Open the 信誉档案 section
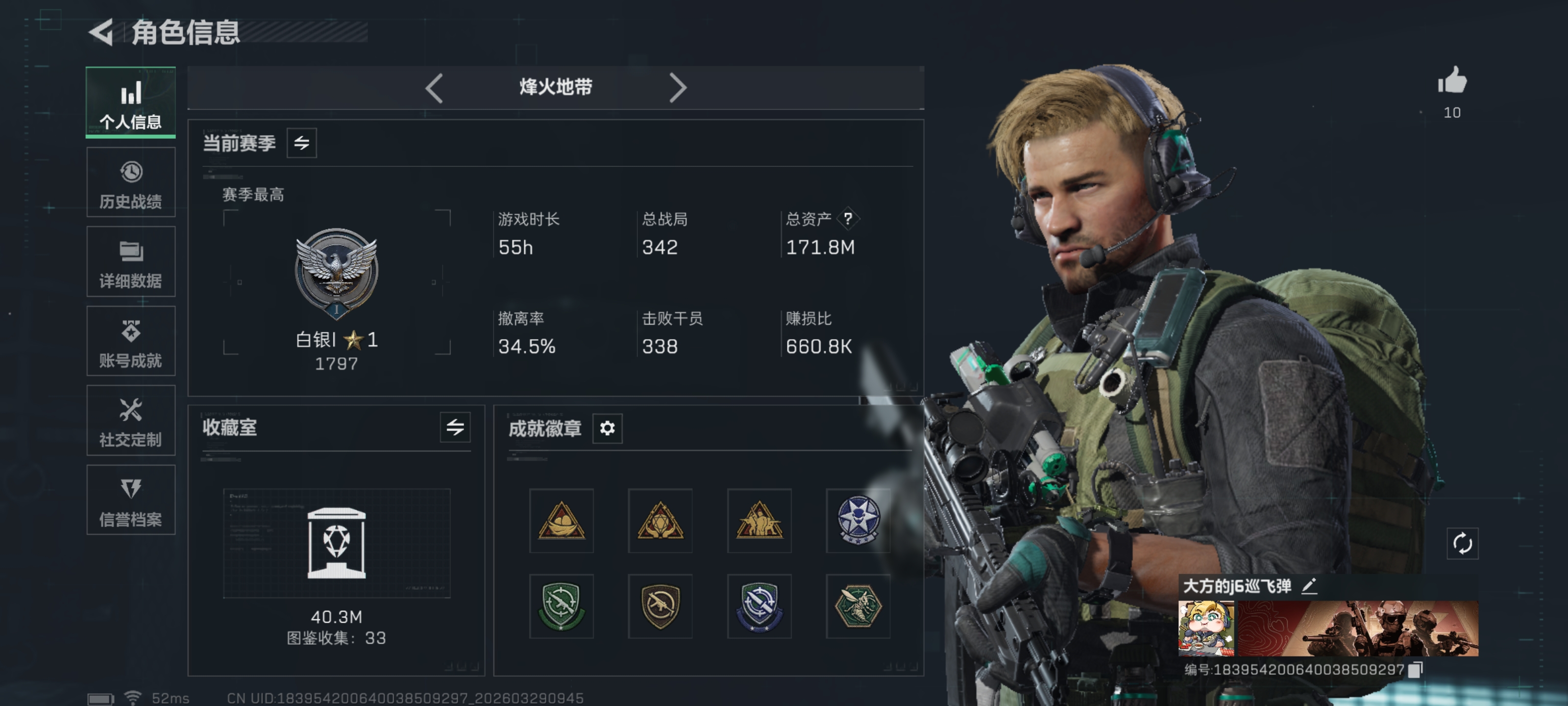1568x706 pixels. click(x=131, y=500)
